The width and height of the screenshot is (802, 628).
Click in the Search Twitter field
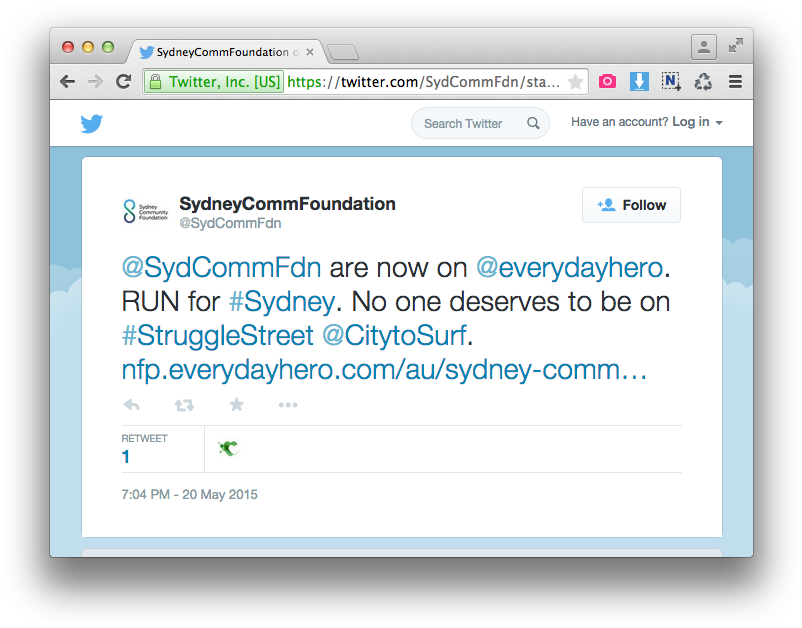click(480, 123)
